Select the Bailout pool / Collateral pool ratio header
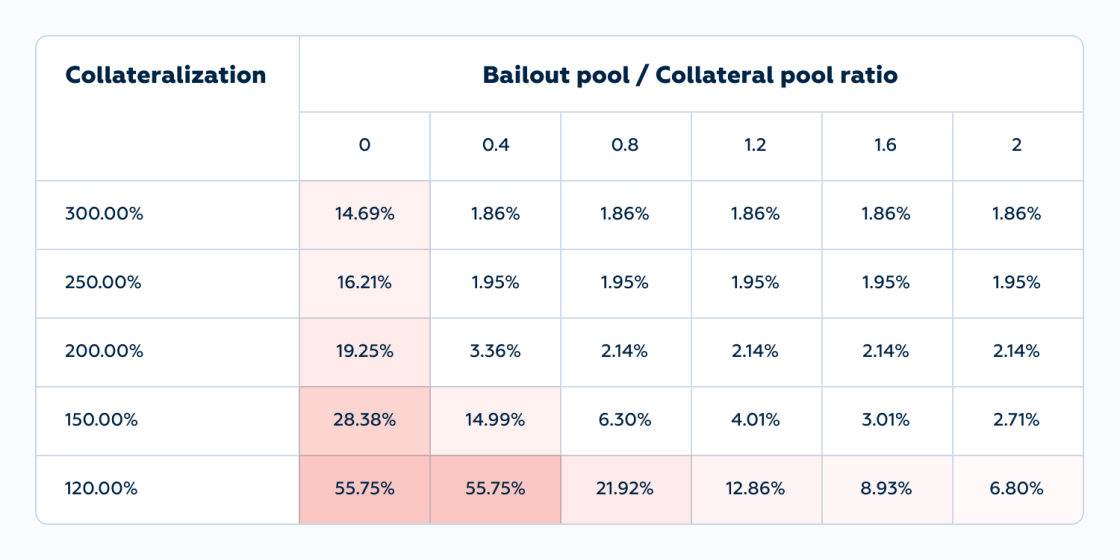 pyautogui.click(x=690, y=75)
